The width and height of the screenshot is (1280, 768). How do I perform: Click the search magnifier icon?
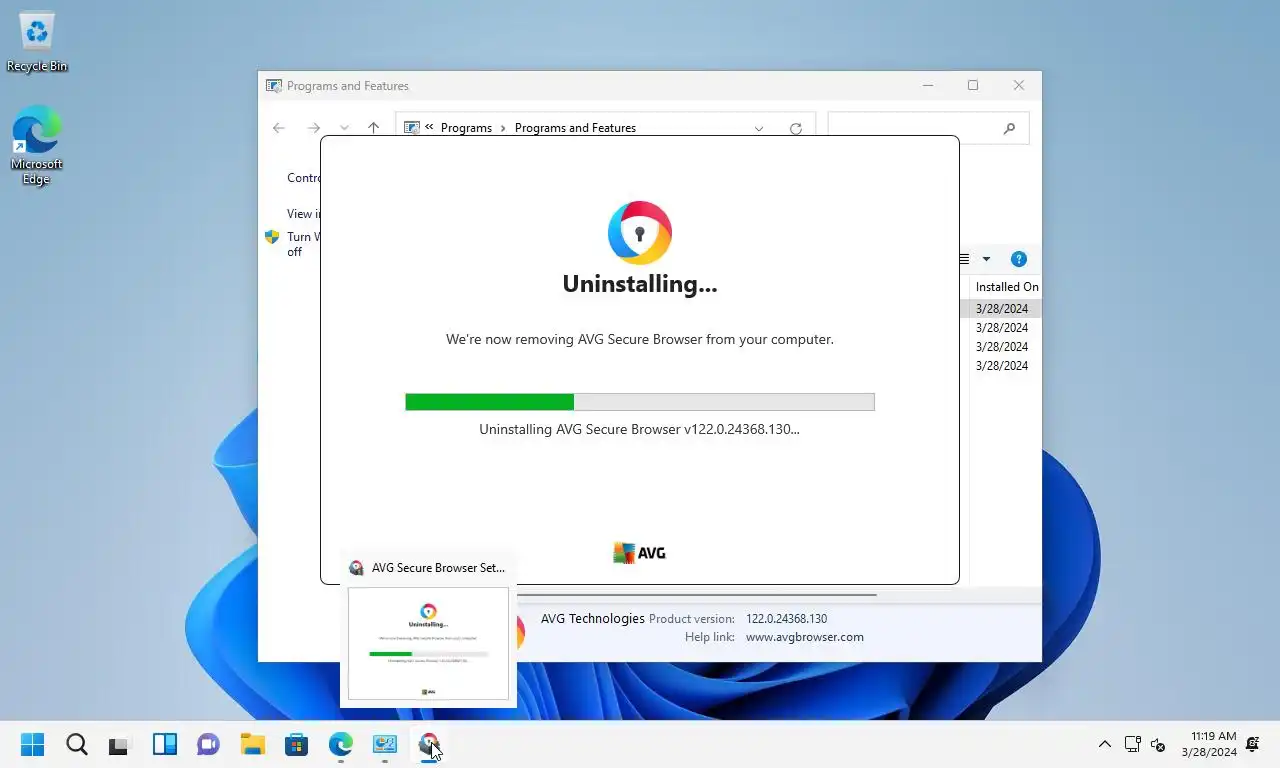(1009, 128)
